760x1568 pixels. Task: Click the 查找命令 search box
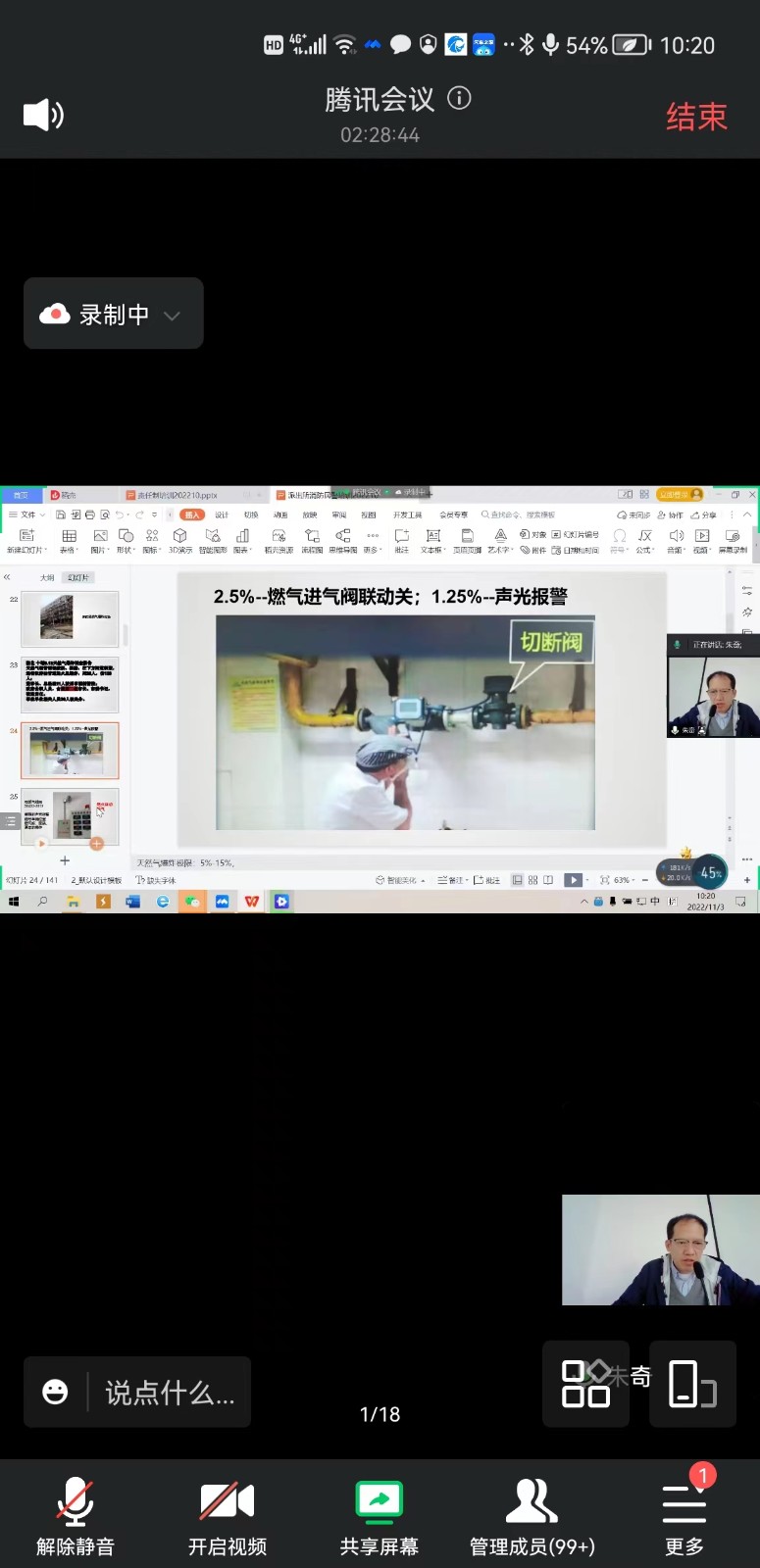coord(518,514)
